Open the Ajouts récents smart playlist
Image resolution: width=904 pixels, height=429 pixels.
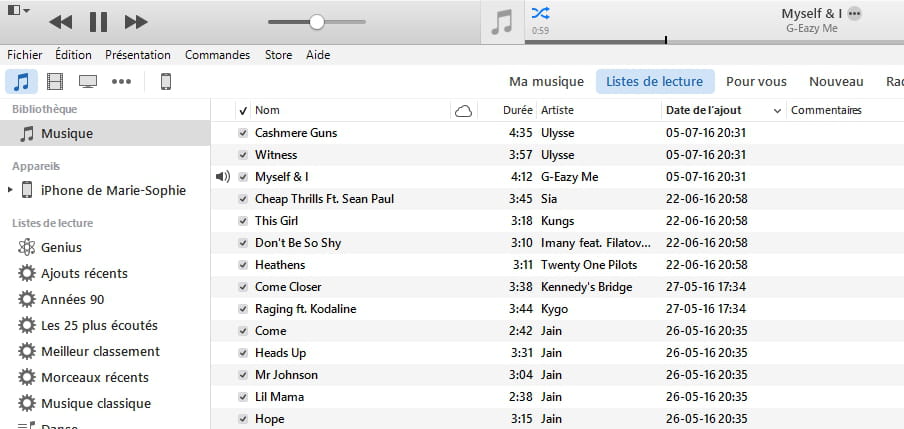[84, 273]
